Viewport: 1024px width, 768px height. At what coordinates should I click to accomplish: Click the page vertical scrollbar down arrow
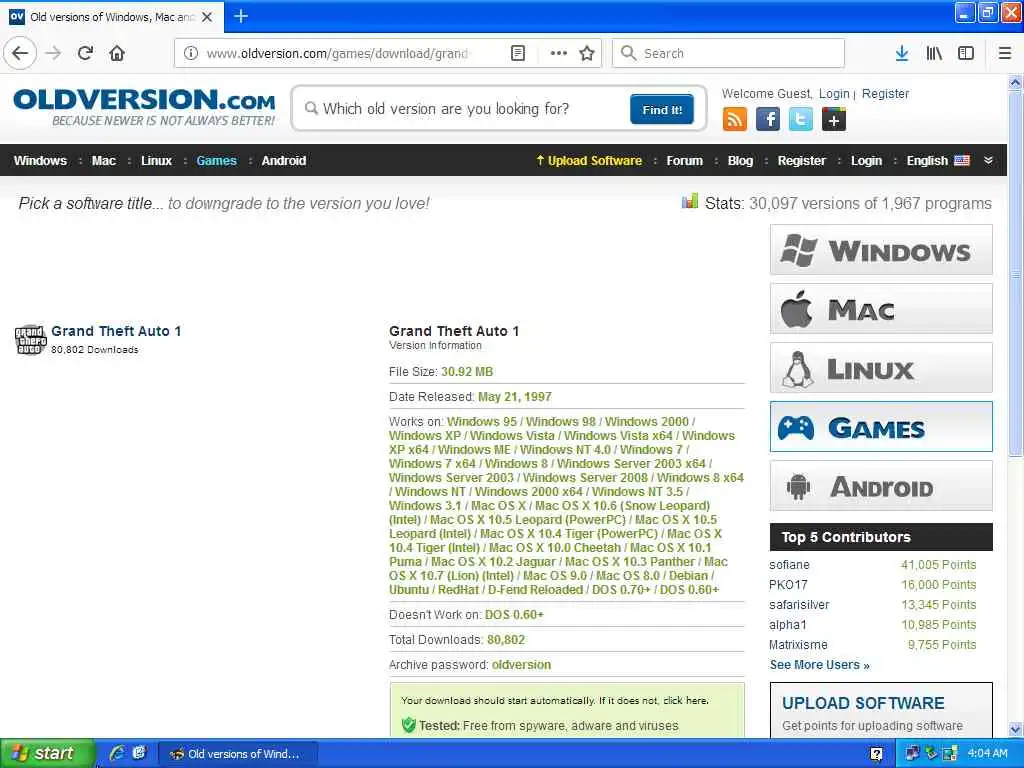[x=1015, y=729]
